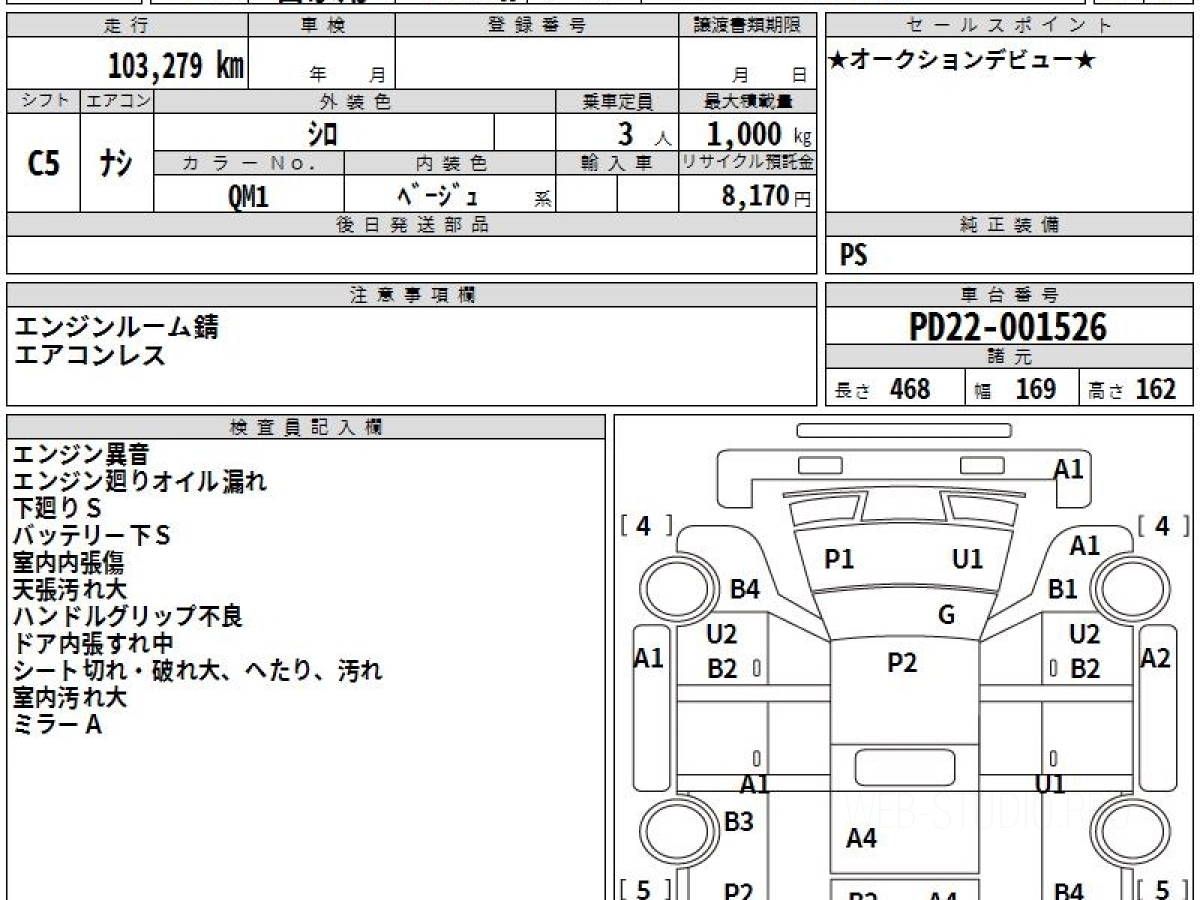Select the width value 幅 169
This screenshot has width=1200, height=900.
click(1016, 389)
